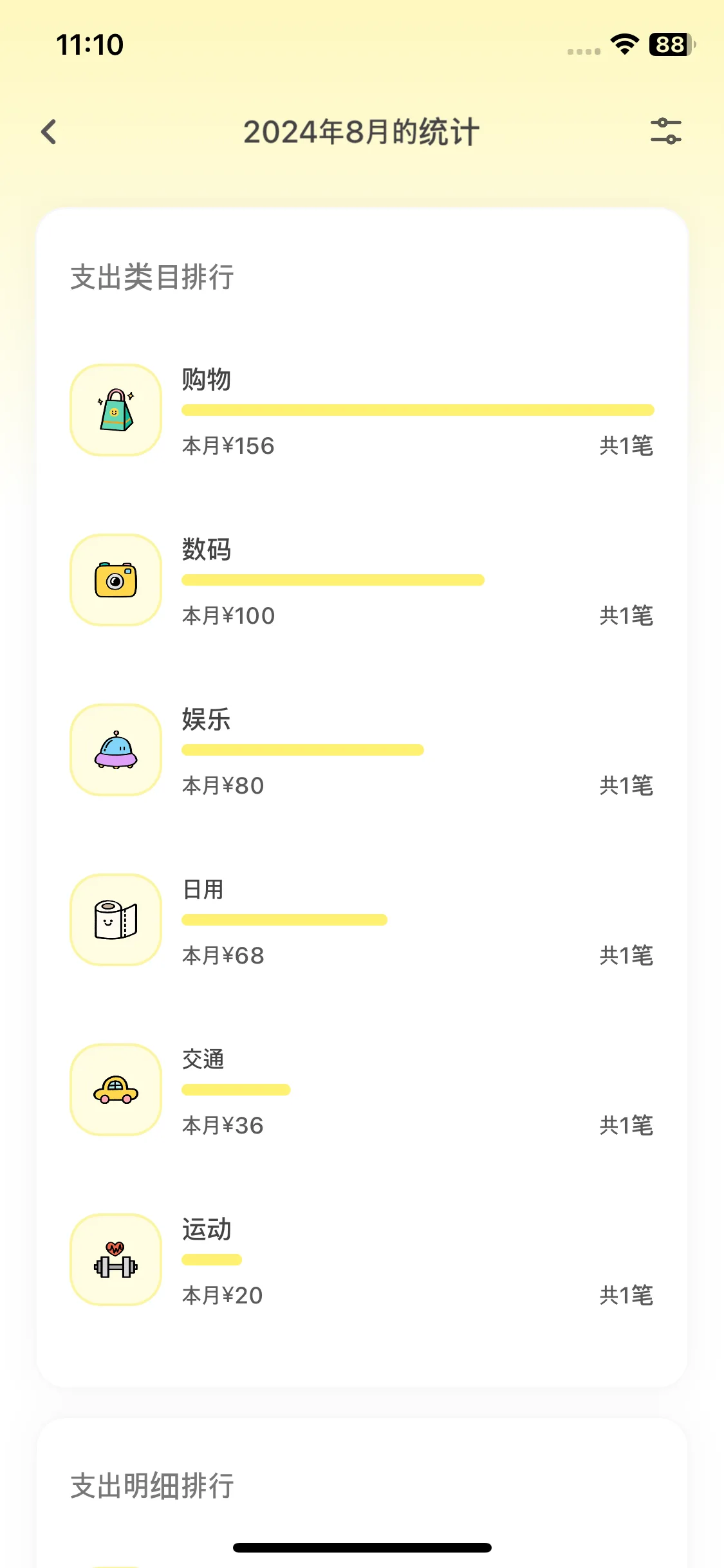Tap the UFO icon for 娱乐
724x1568 pixels.
click(116, 750)
